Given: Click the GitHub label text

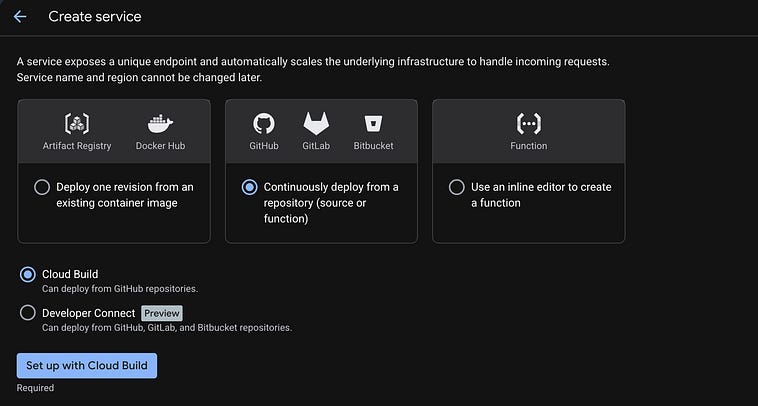Looking at the screenshot, I should (264, 146).
